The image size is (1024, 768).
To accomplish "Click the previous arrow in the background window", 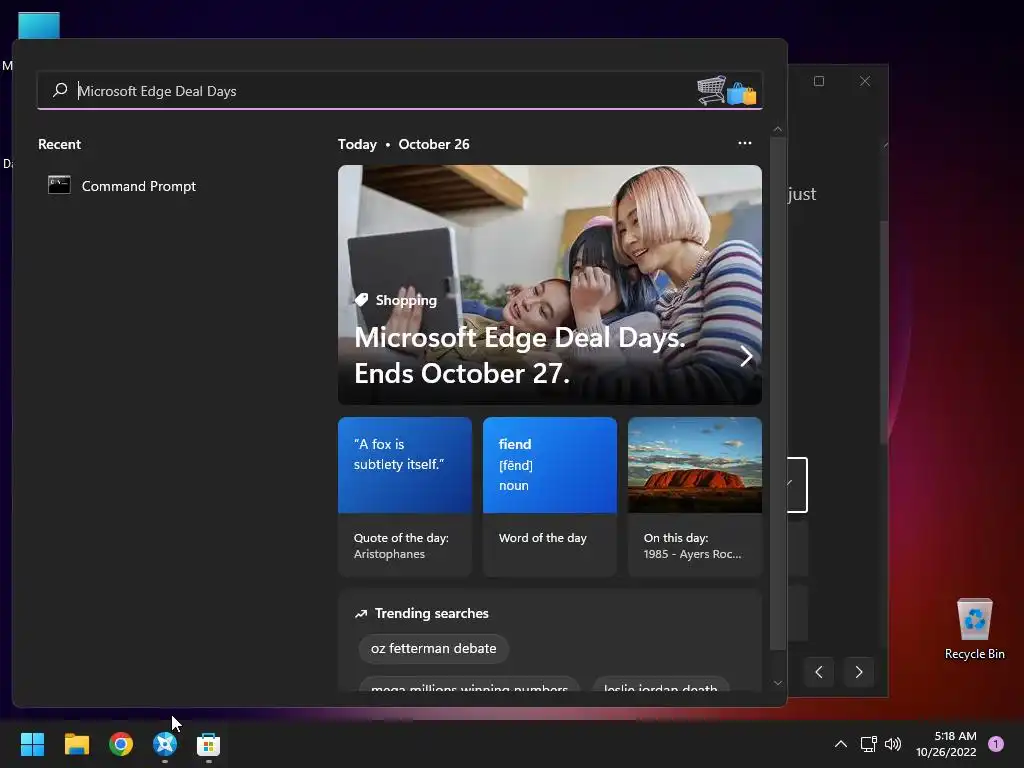I will [819, 672].
